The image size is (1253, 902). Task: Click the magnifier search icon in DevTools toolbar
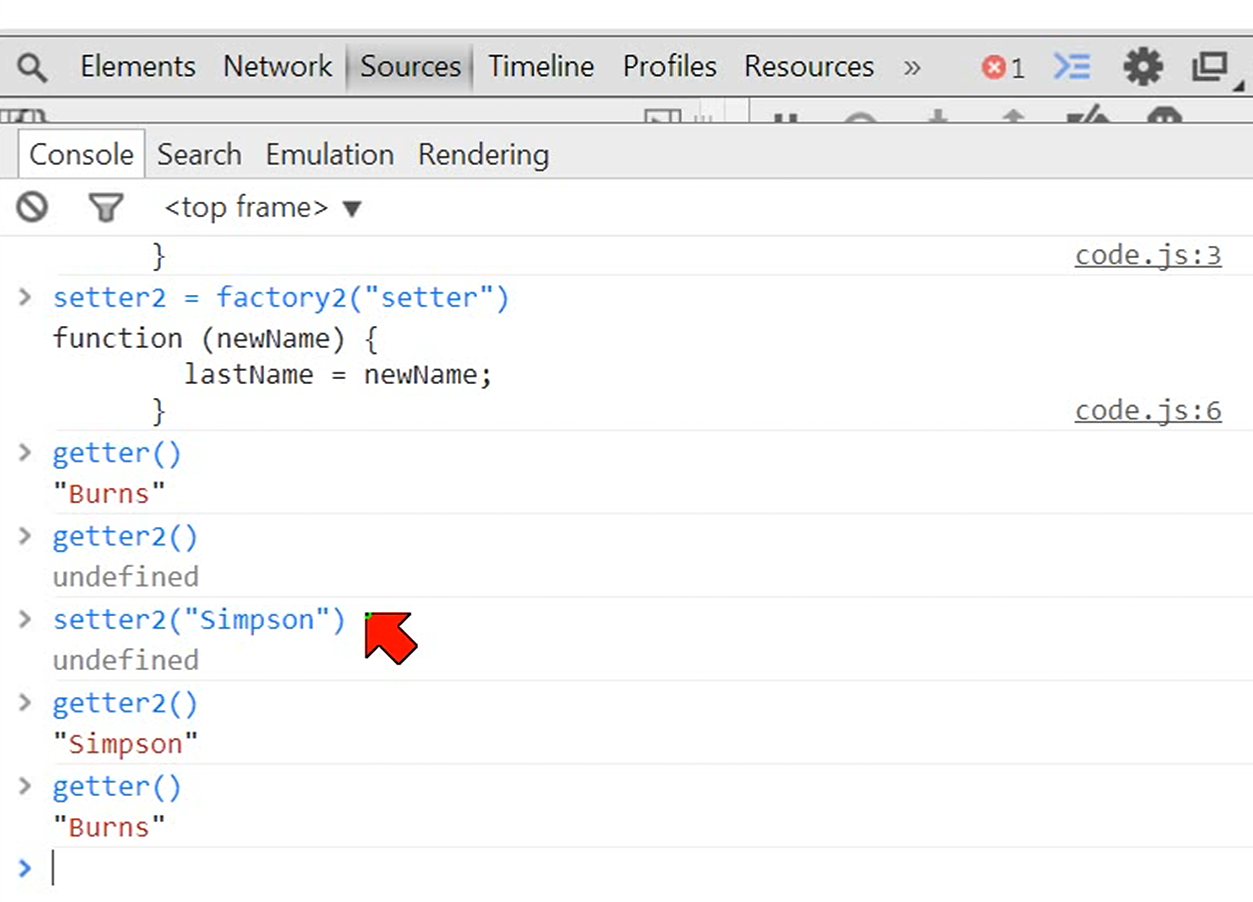coord(33,68)
